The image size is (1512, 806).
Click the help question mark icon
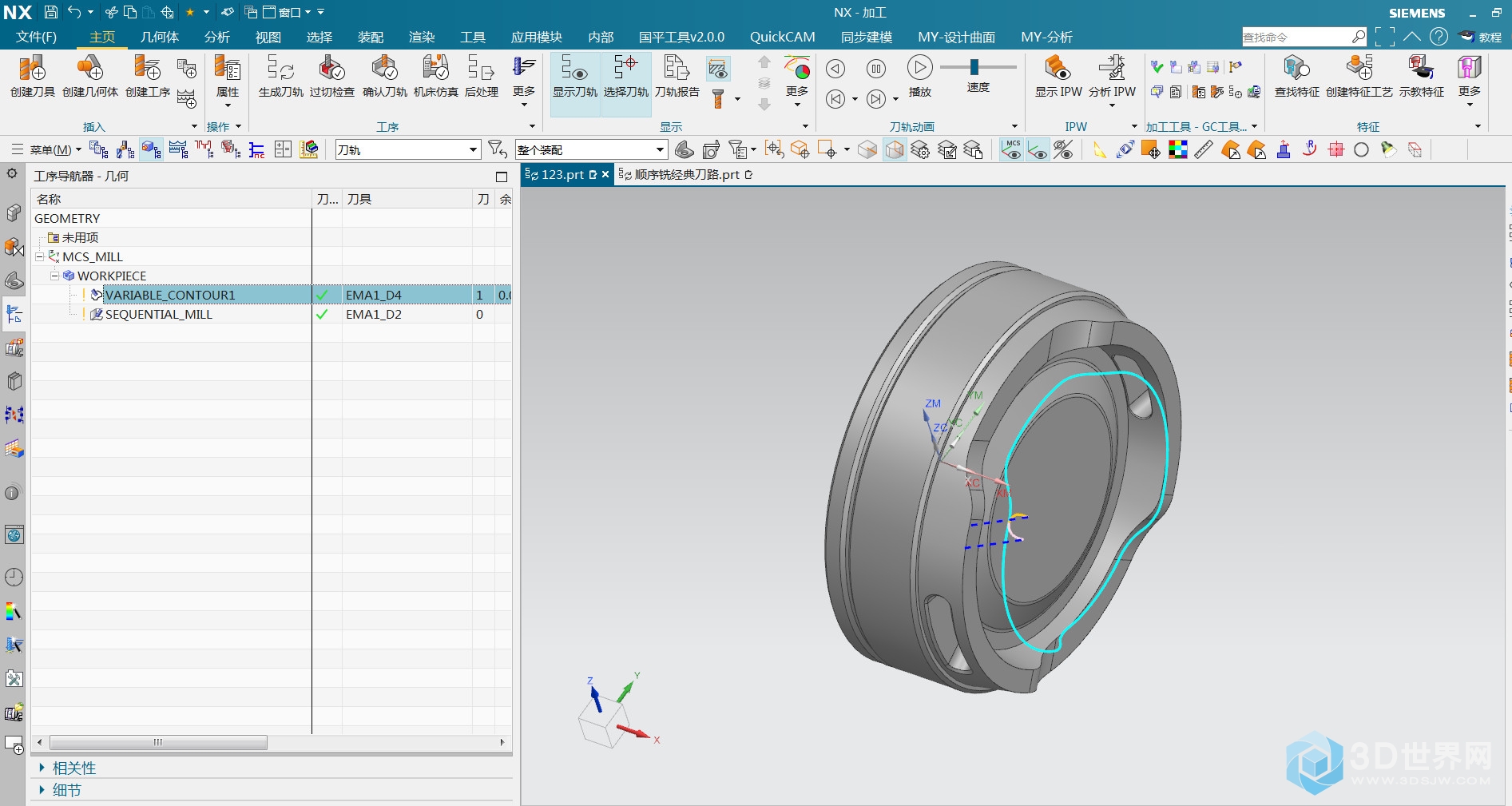click(1439, 37)
